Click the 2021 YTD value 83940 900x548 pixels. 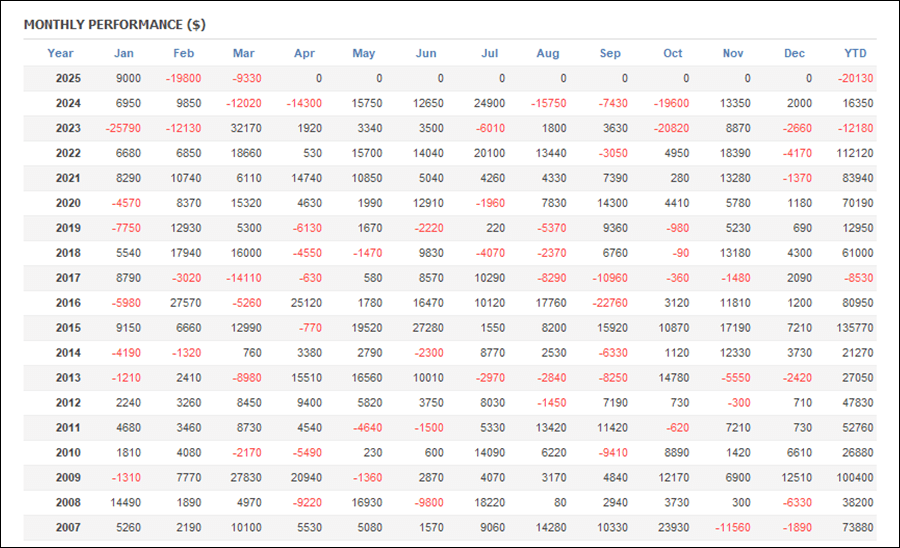point(858,178)
